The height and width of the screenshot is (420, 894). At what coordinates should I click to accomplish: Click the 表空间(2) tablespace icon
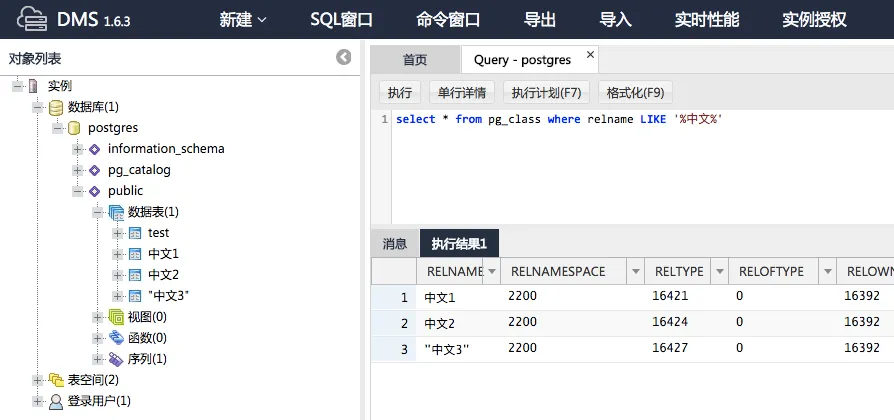(56, 380)
